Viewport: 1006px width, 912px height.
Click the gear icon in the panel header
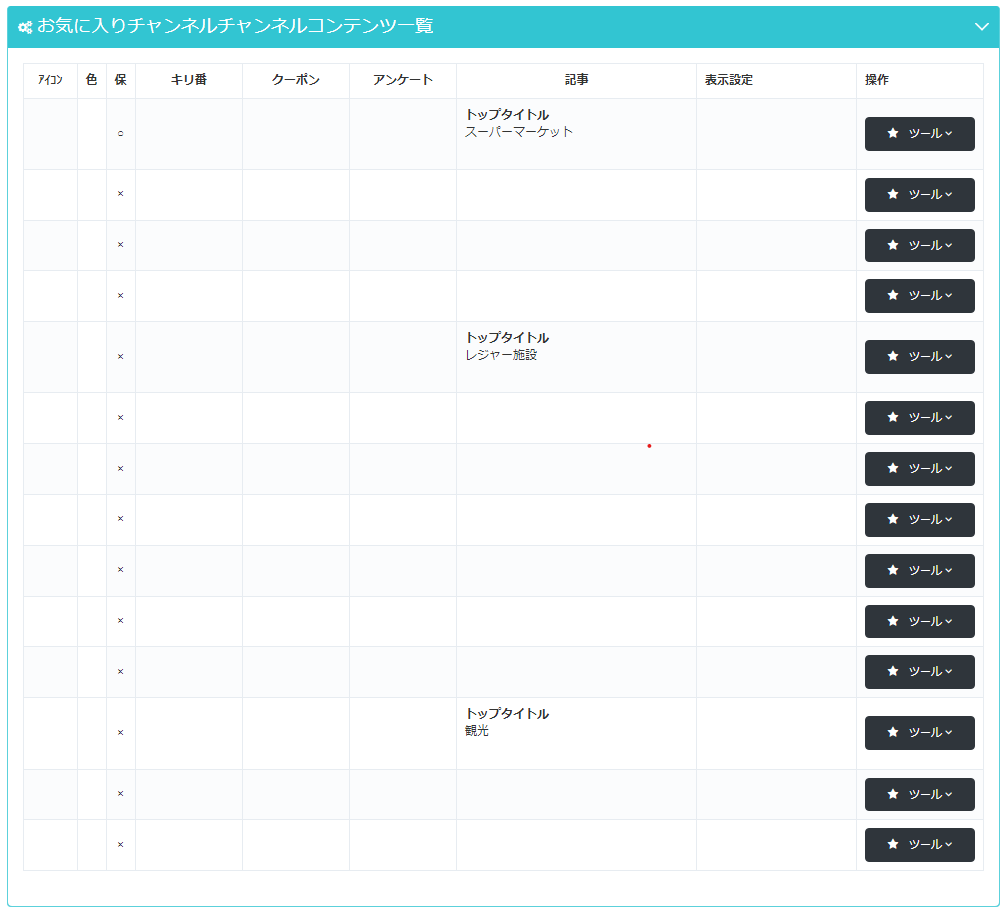click(25, 28)
